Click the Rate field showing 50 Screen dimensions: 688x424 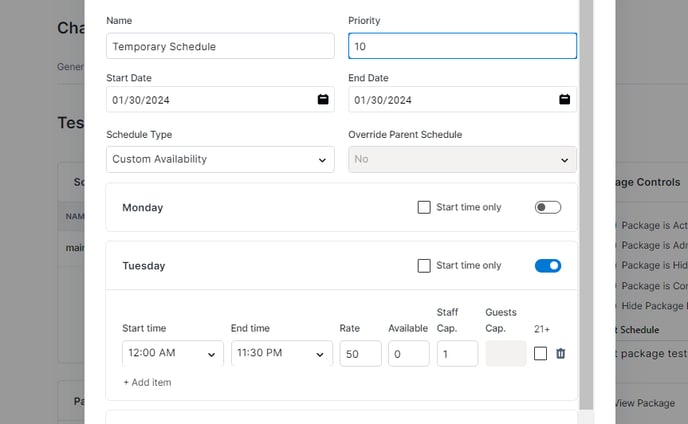360,353
